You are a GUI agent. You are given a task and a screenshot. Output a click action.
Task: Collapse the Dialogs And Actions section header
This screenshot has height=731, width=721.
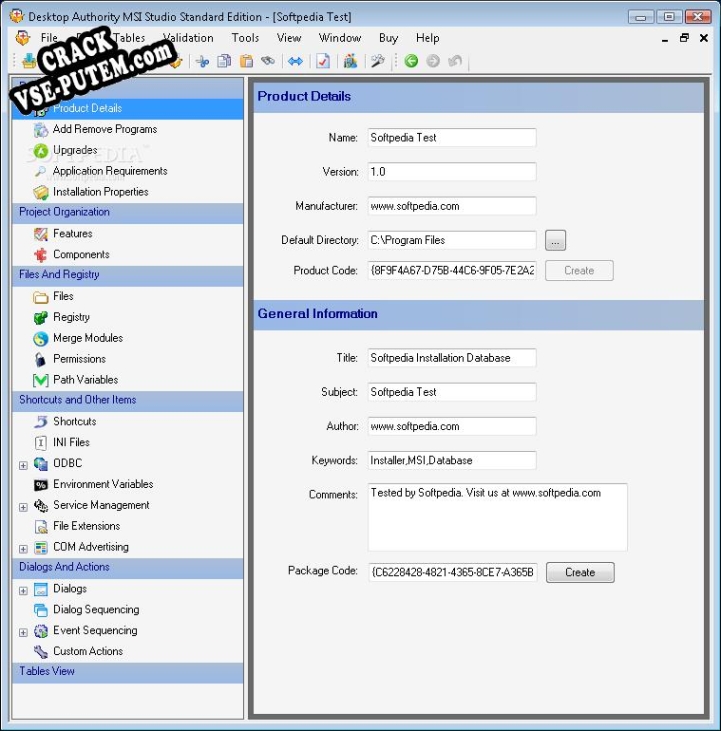pos(128,567)
